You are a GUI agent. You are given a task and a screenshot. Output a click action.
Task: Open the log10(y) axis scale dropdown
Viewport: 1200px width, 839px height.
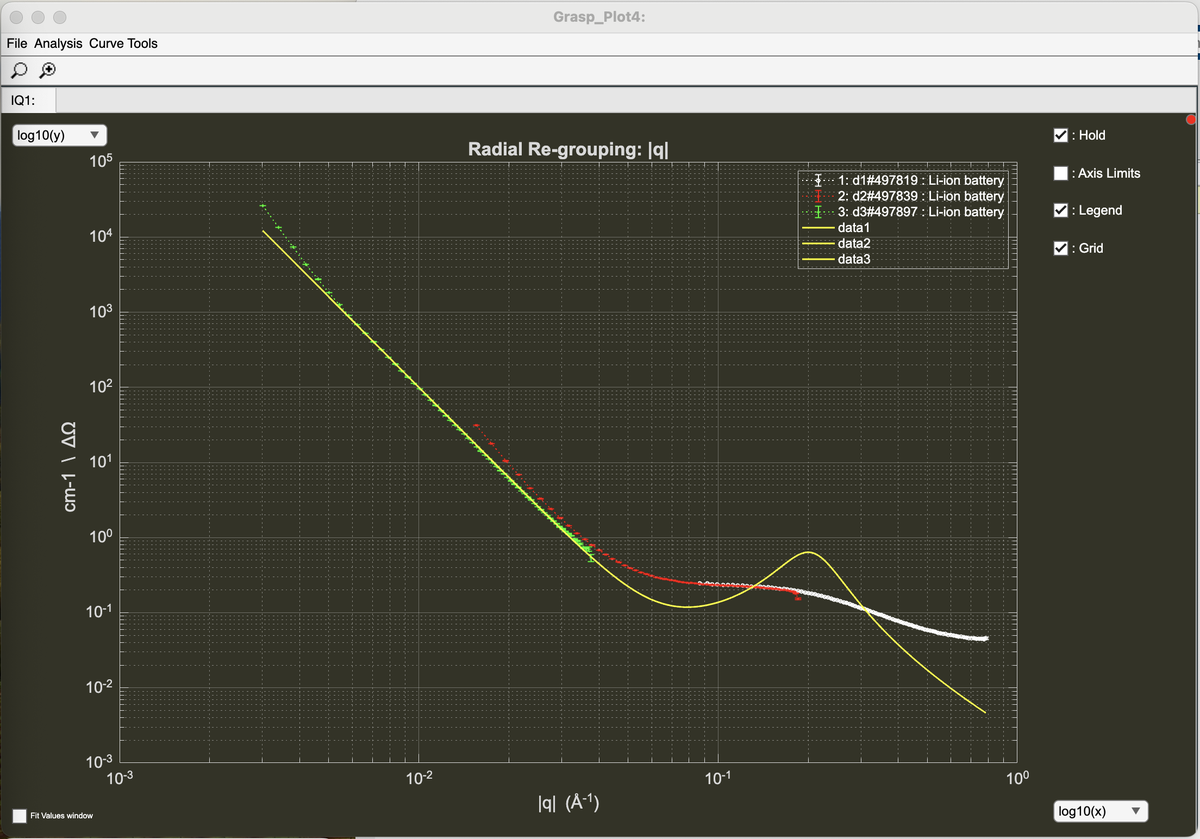(59, 135)
